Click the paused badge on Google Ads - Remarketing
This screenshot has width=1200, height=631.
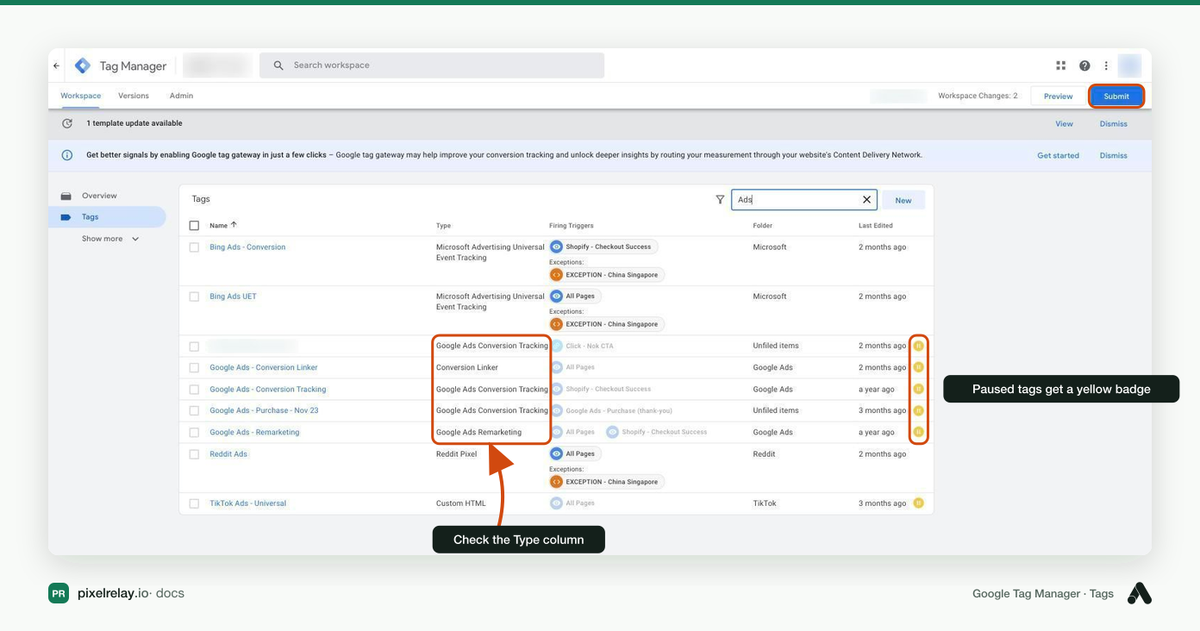[919, 432]
